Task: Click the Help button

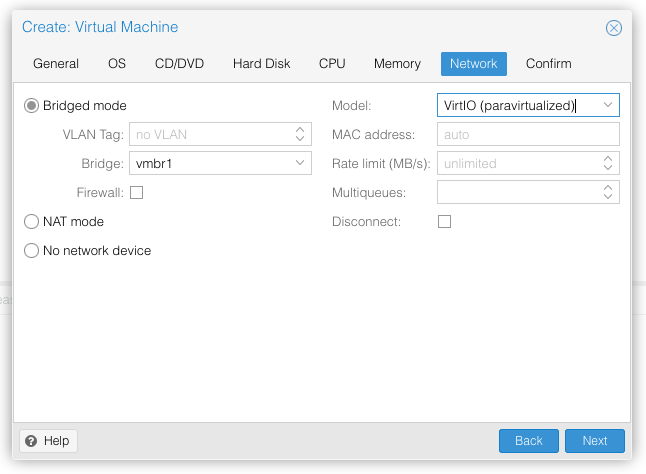Action: pyautogui.click(x=48, y=441)
